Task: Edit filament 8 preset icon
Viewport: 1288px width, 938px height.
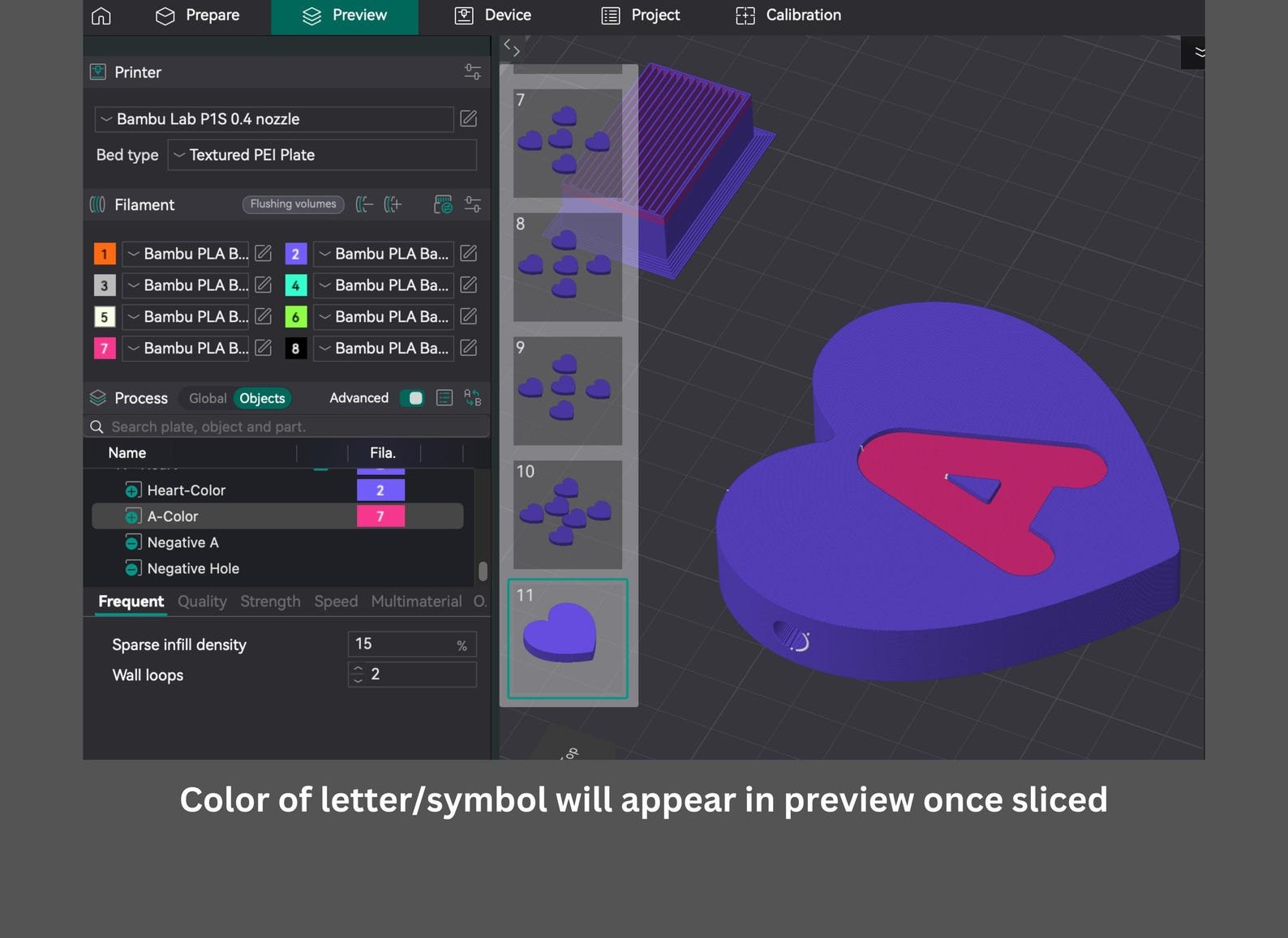Action: pos(469,348)
